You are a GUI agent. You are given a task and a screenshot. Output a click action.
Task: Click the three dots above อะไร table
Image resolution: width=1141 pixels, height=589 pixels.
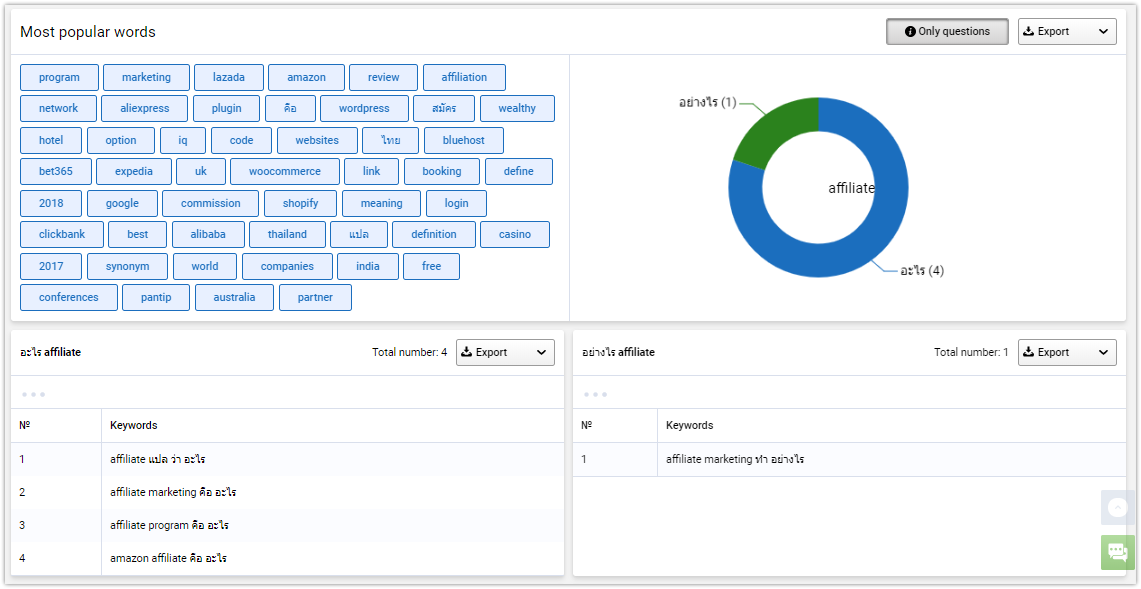click(x=33, y=395)
